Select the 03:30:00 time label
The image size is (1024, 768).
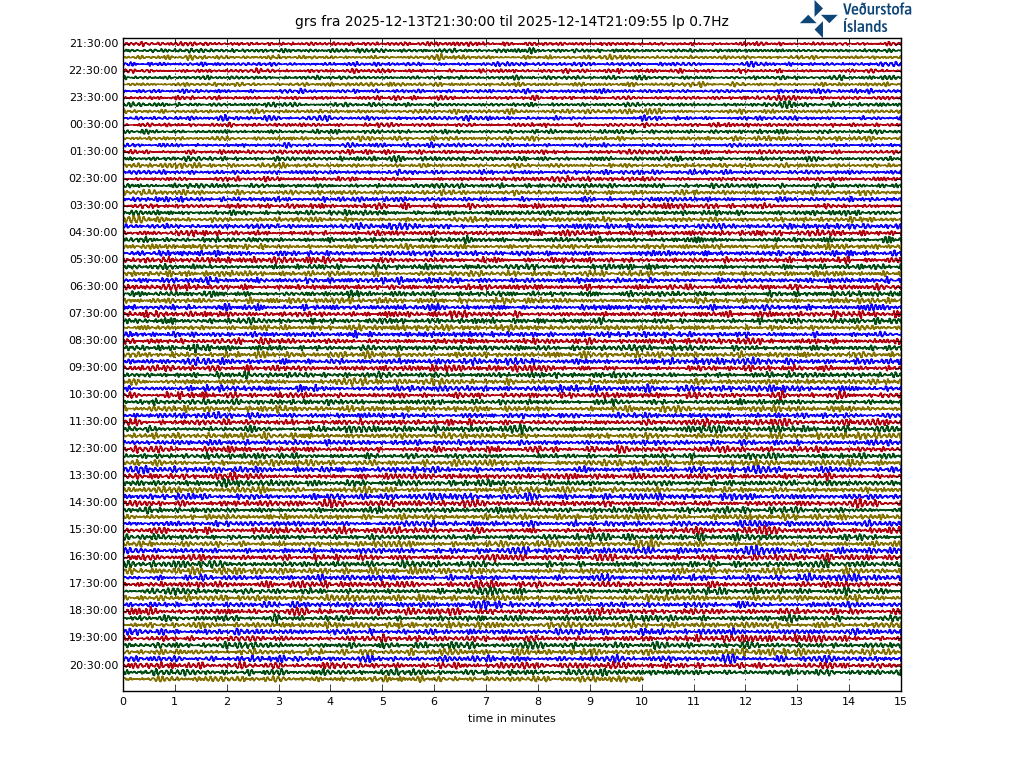pyautogui.click(x=94, y=206)
